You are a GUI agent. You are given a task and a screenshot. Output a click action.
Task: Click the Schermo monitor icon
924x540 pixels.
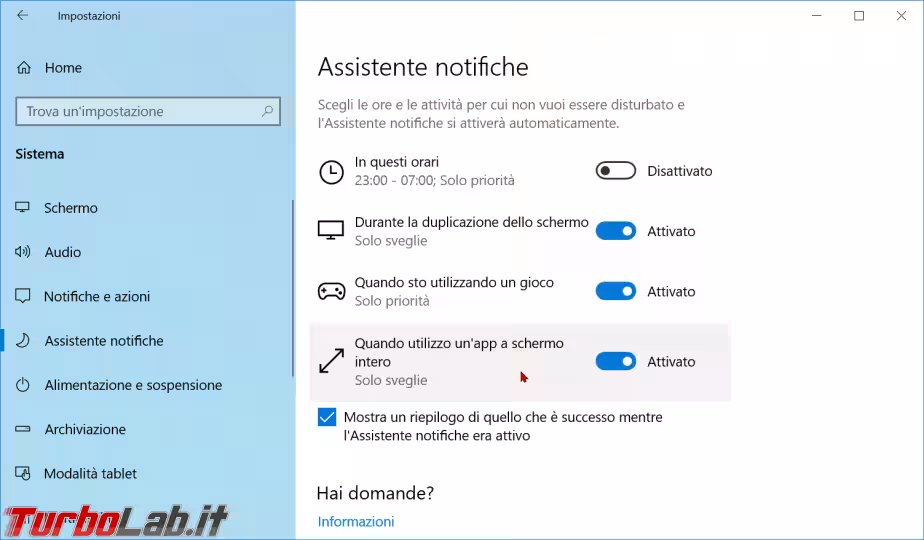pyautogui.click(x=22, y=208)
